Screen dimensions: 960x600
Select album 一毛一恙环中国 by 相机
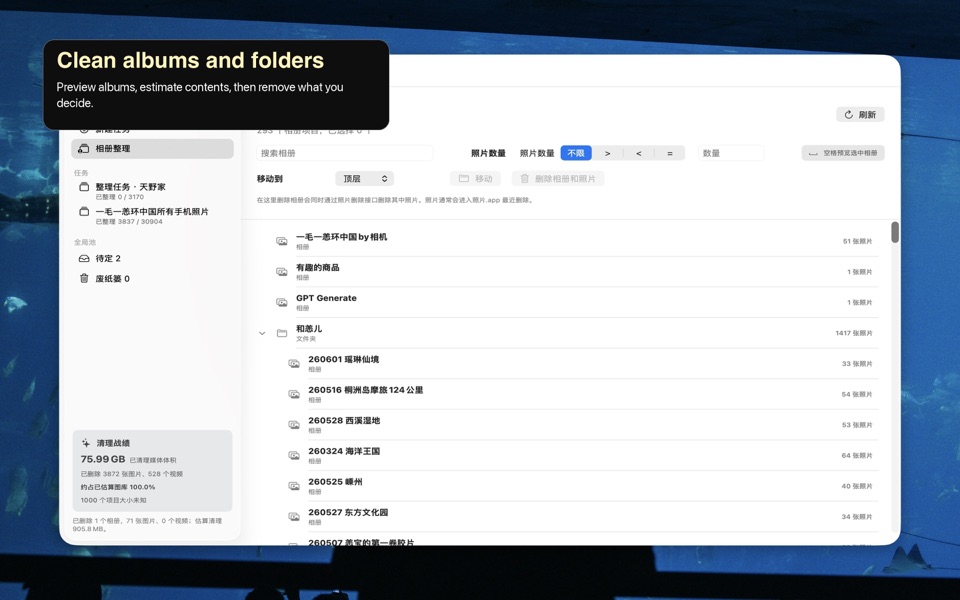pos(568,241)
